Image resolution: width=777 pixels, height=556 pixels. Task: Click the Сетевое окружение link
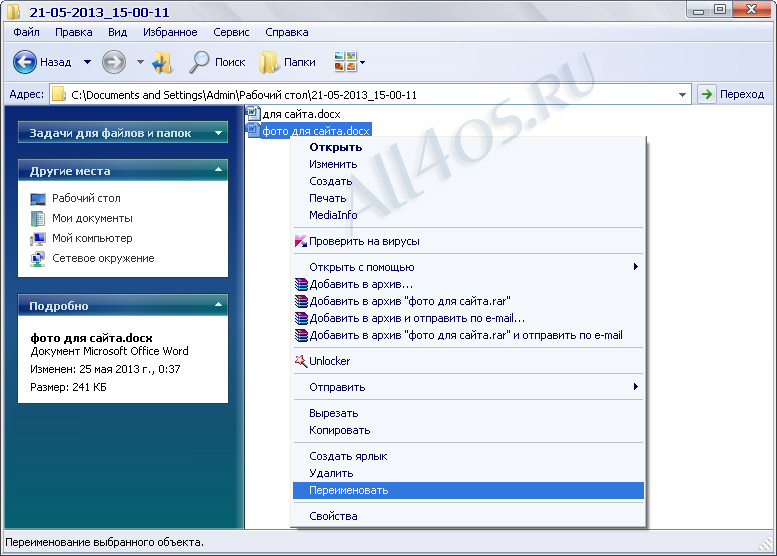(x=103, y=258)
